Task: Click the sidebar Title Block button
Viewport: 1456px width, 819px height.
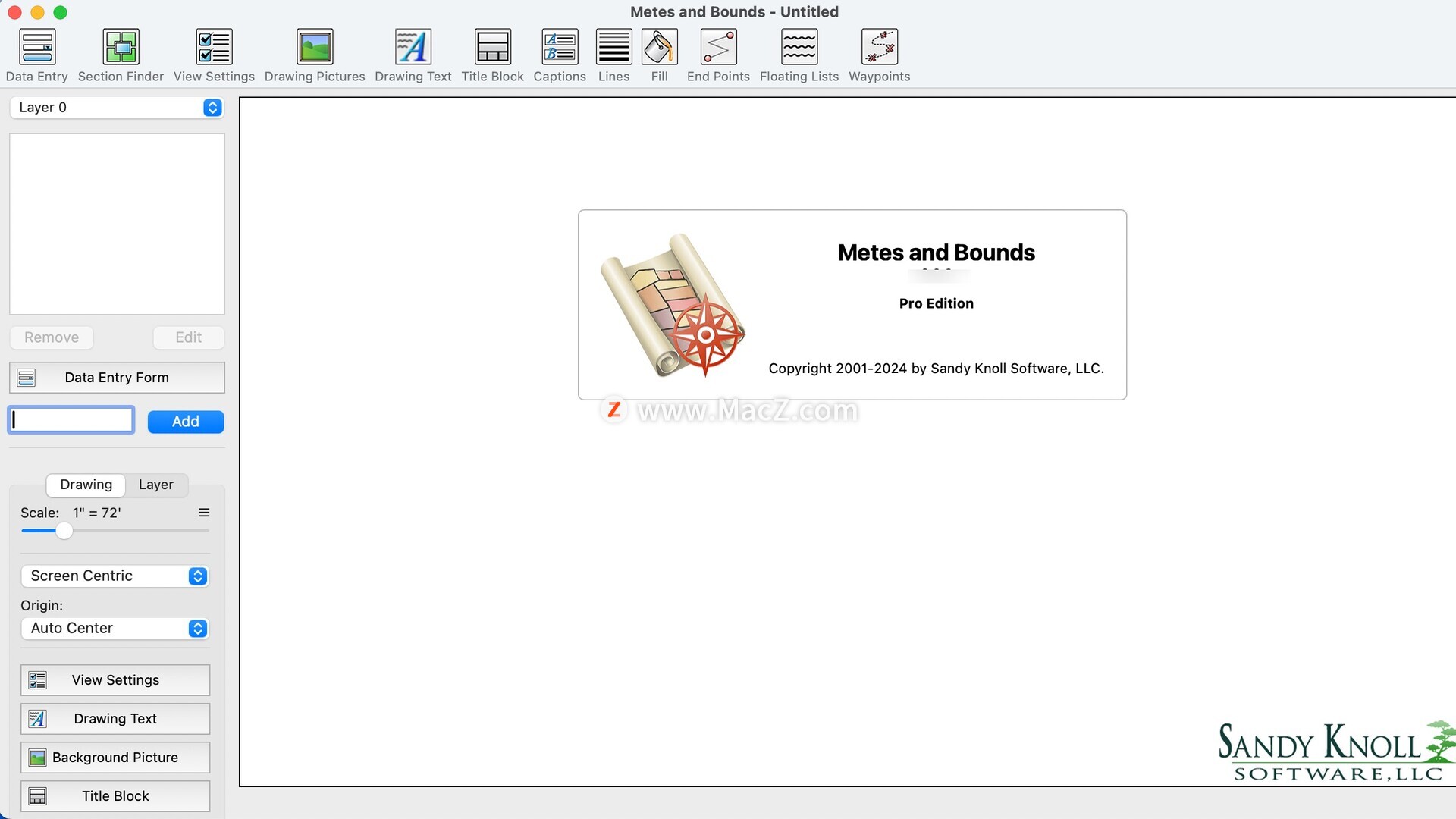Action: click(x=115, y=796)
